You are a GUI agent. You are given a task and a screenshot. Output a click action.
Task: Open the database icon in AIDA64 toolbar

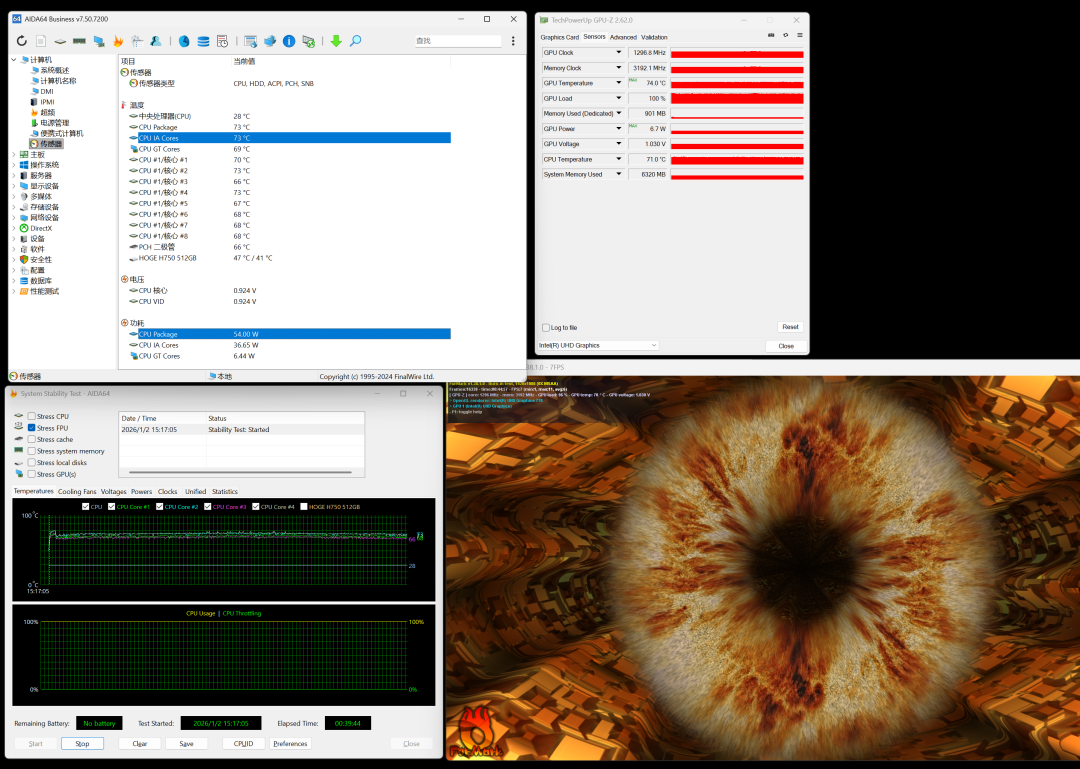point(202,41)
